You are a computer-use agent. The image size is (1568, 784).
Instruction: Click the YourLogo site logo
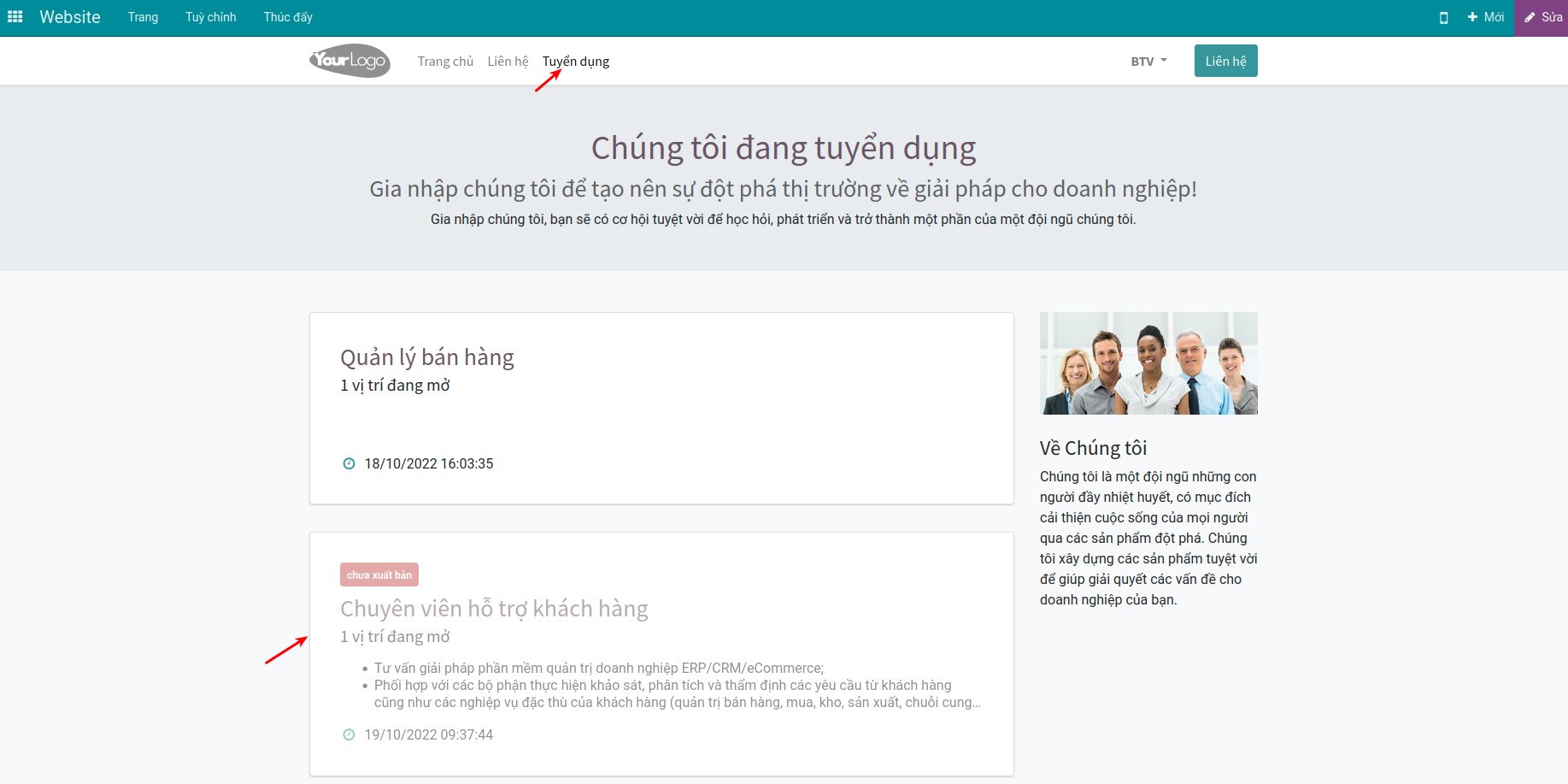[349, 60]
